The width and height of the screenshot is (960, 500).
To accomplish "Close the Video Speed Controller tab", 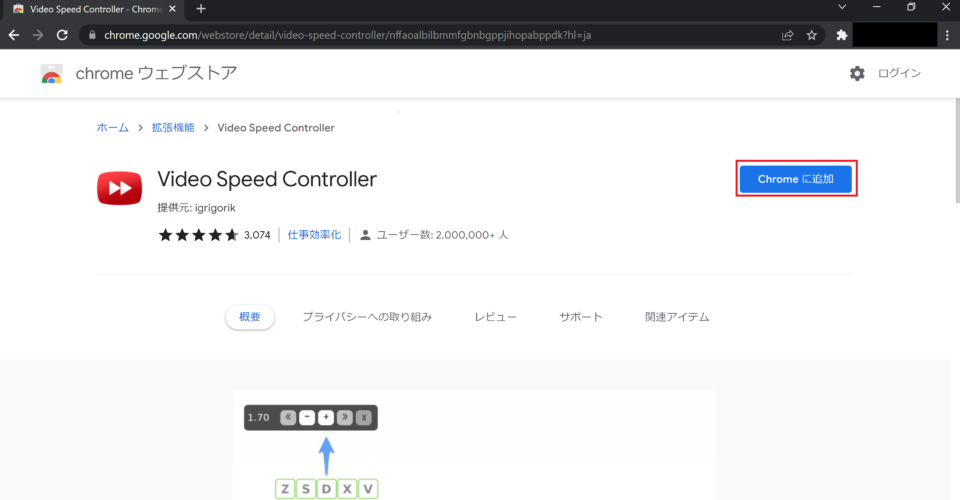I will click(172, 9).
